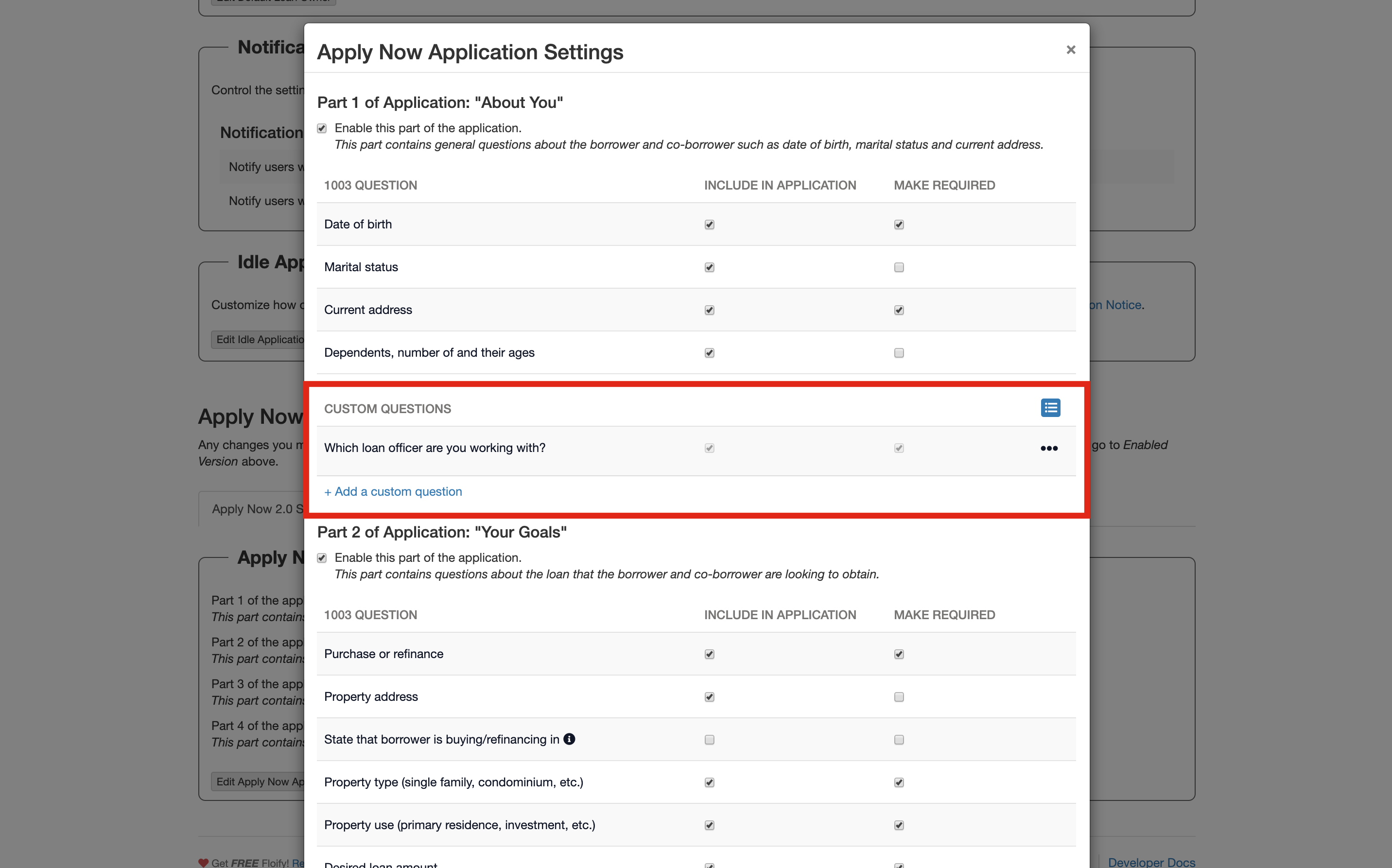Open the three-dot menu for the loan officer question
The width and height of the screenshot is (1392, 868).
click(x=1049, y=449)
